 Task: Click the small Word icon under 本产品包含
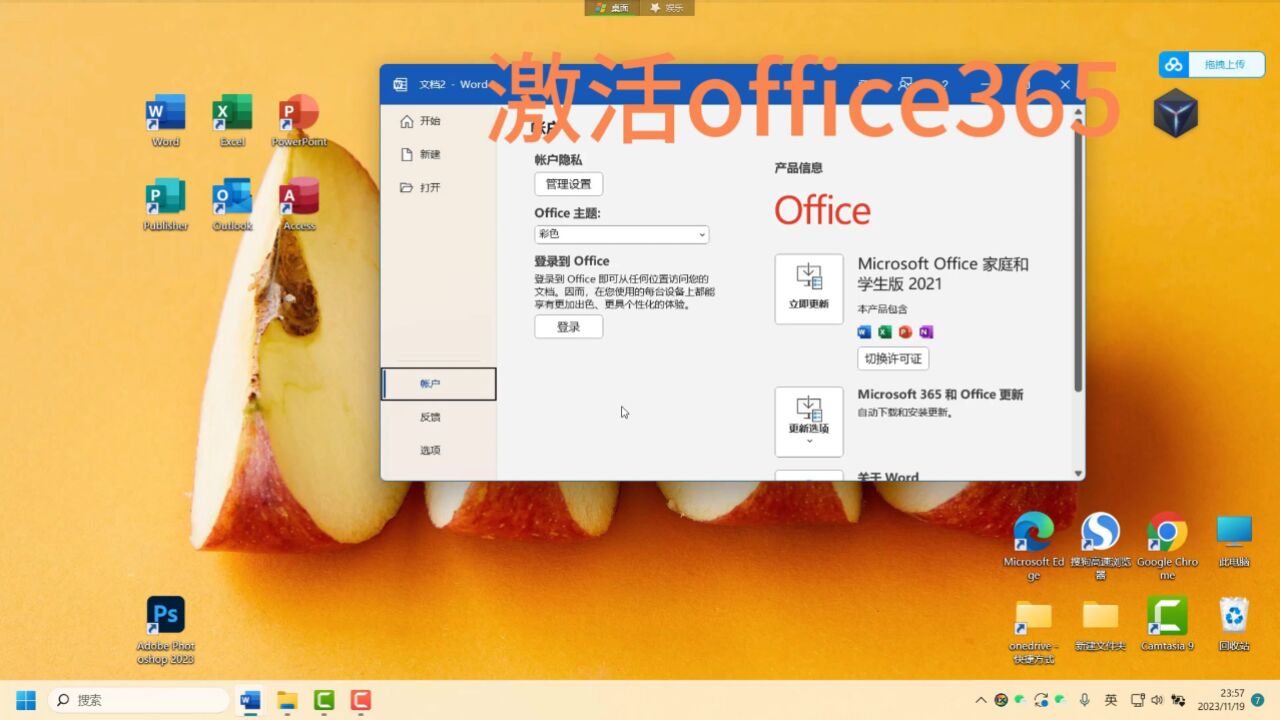[864, 332]
